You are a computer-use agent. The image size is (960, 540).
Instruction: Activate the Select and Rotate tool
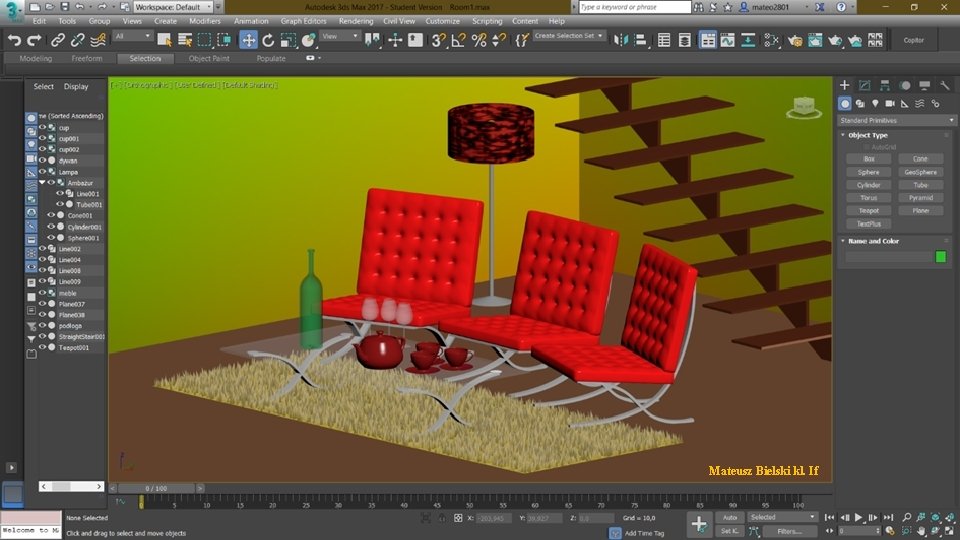(x=268, y=40)
